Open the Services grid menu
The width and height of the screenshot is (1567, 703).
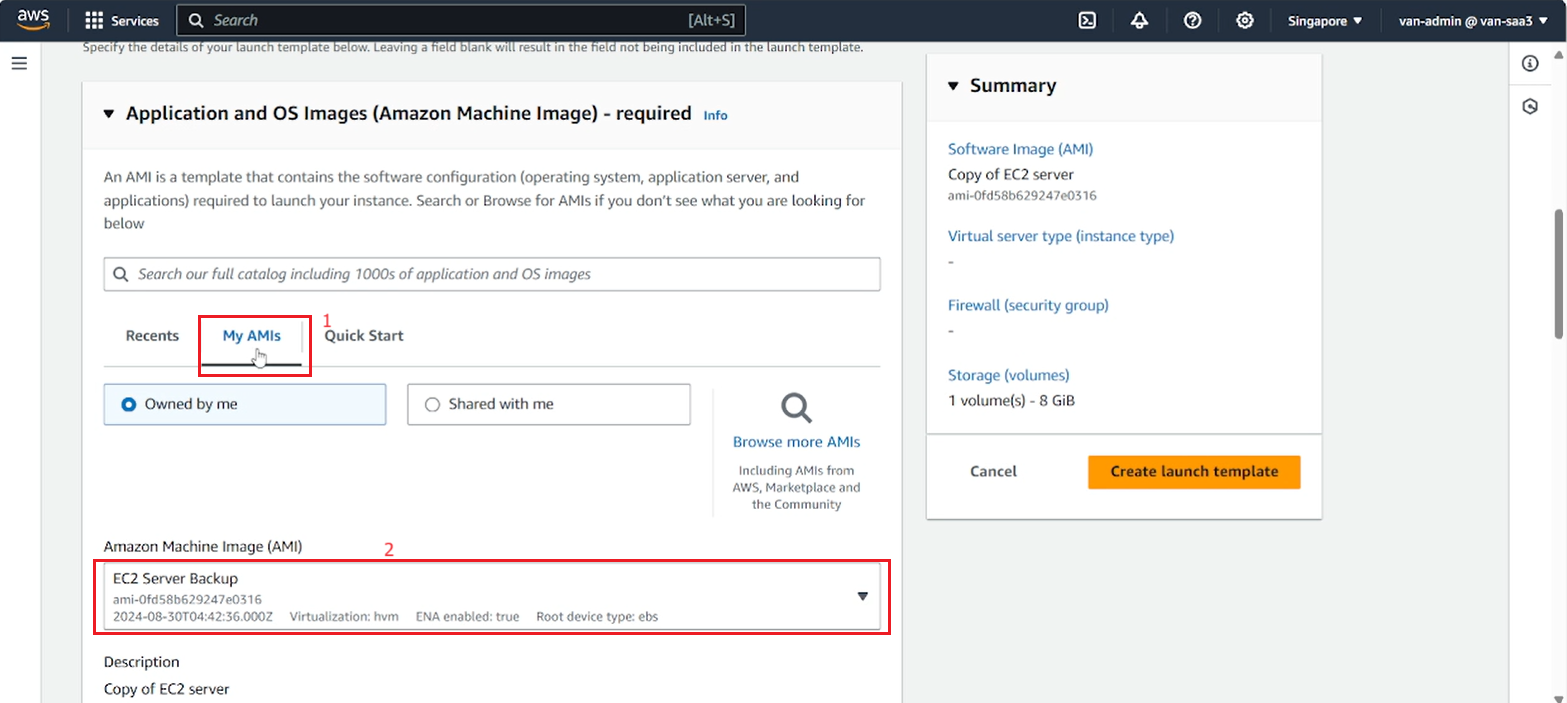coord(95,20)
